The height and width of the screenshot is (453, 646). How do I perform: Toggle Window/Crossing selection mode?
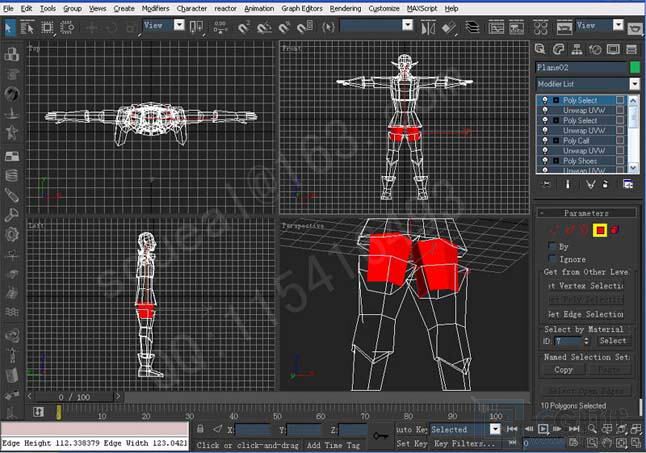[x=67, y=28]
